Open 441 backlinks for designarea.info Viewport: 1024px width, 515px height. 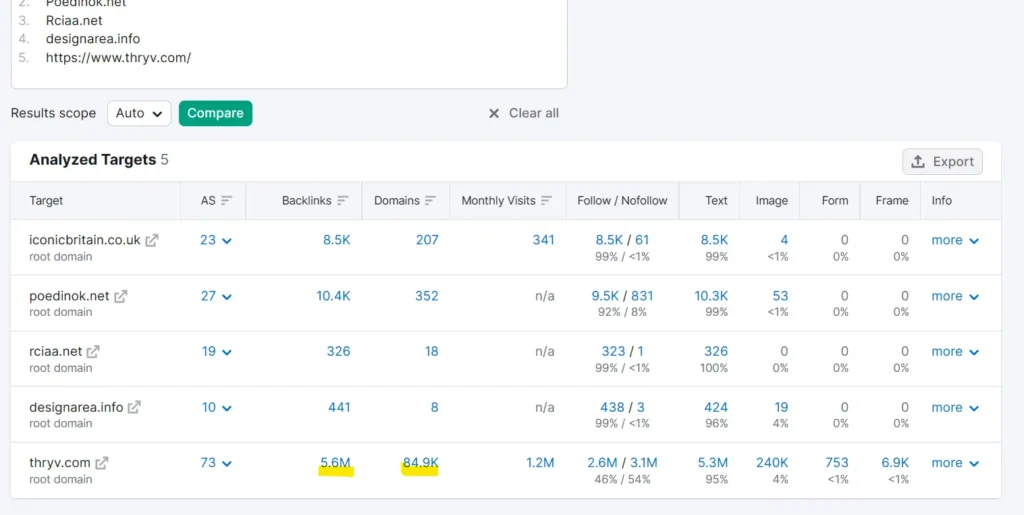[x=339, y=407]
